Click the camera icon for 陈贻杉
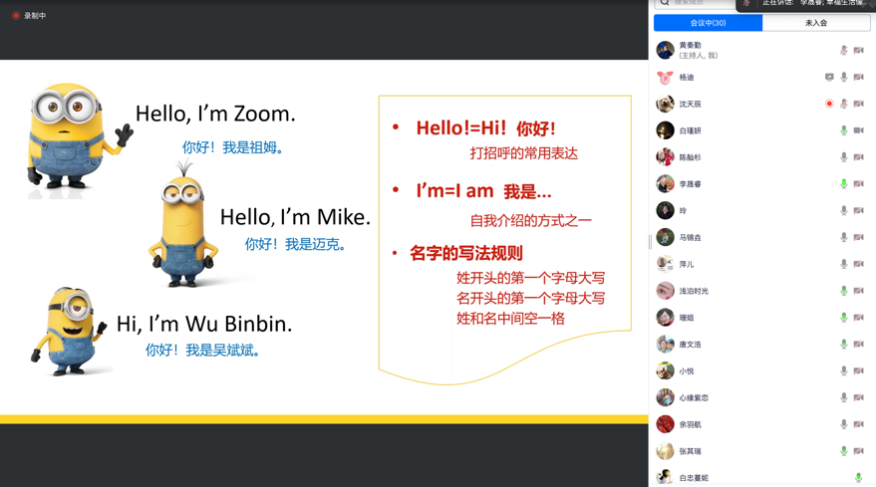 tap(859, 157)
